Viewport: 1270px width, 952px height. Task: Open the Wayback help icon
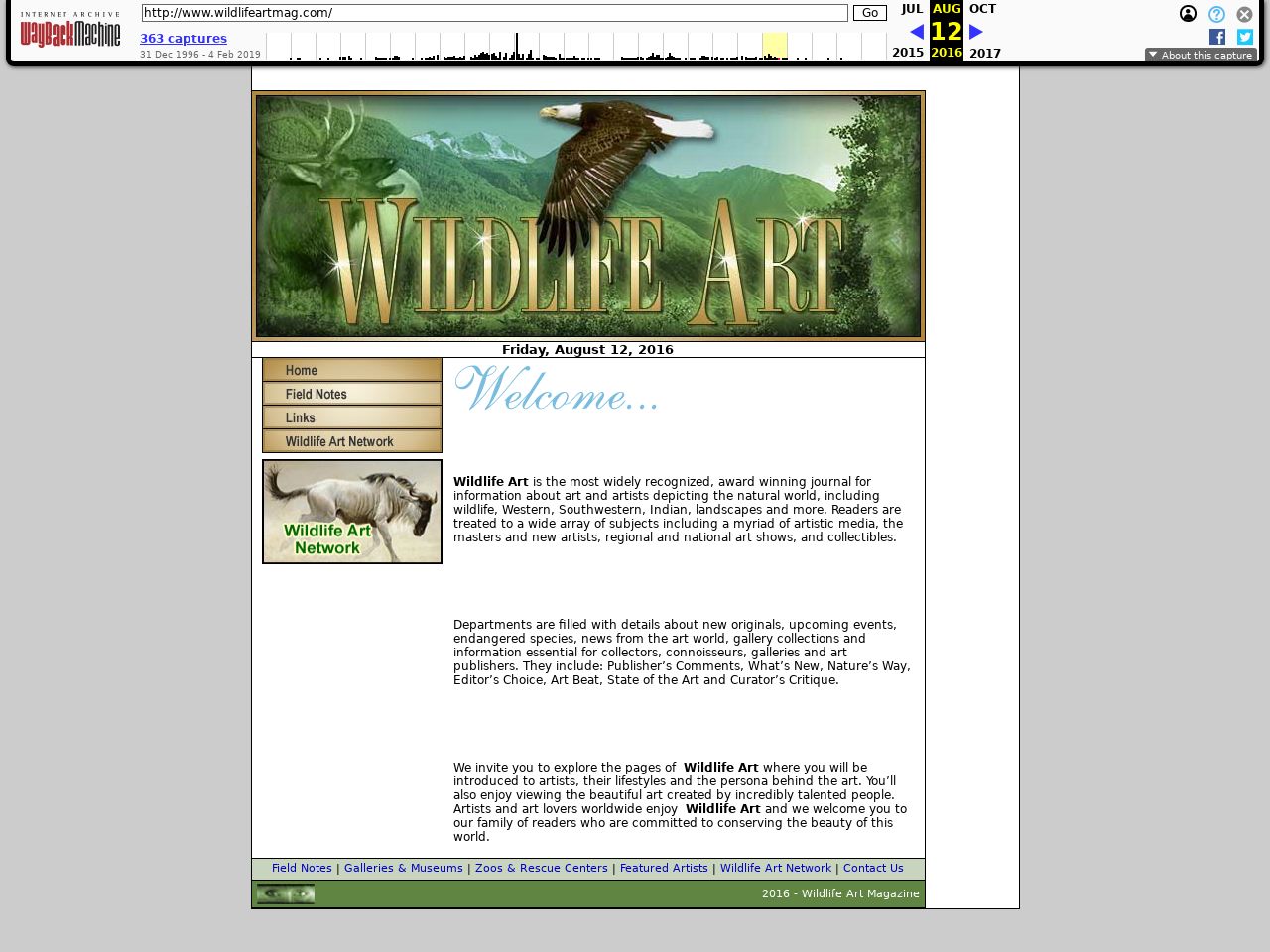[1216, 14]
